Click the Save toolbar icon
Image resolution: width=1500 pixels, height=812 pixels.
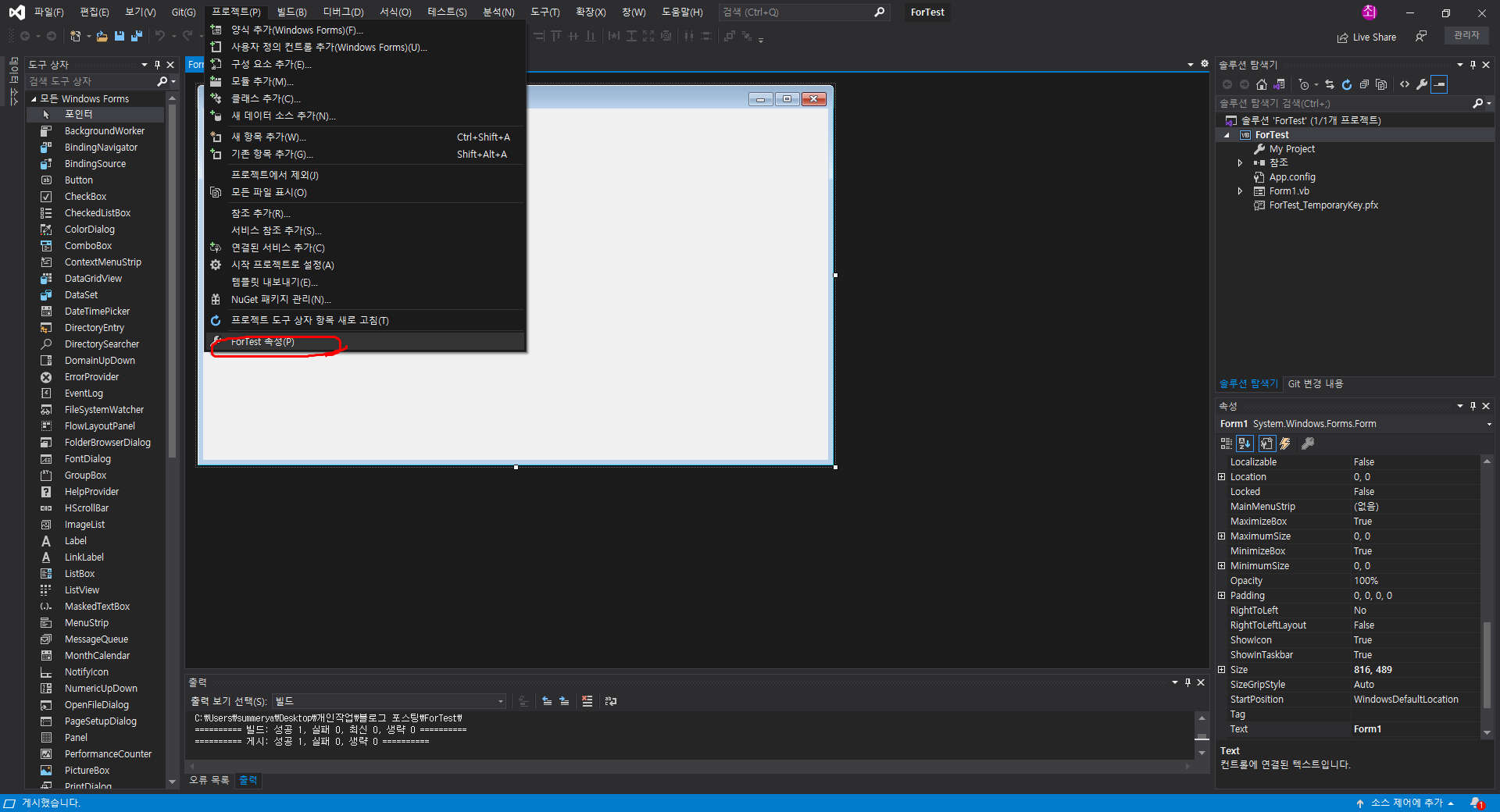click(120, 36)
